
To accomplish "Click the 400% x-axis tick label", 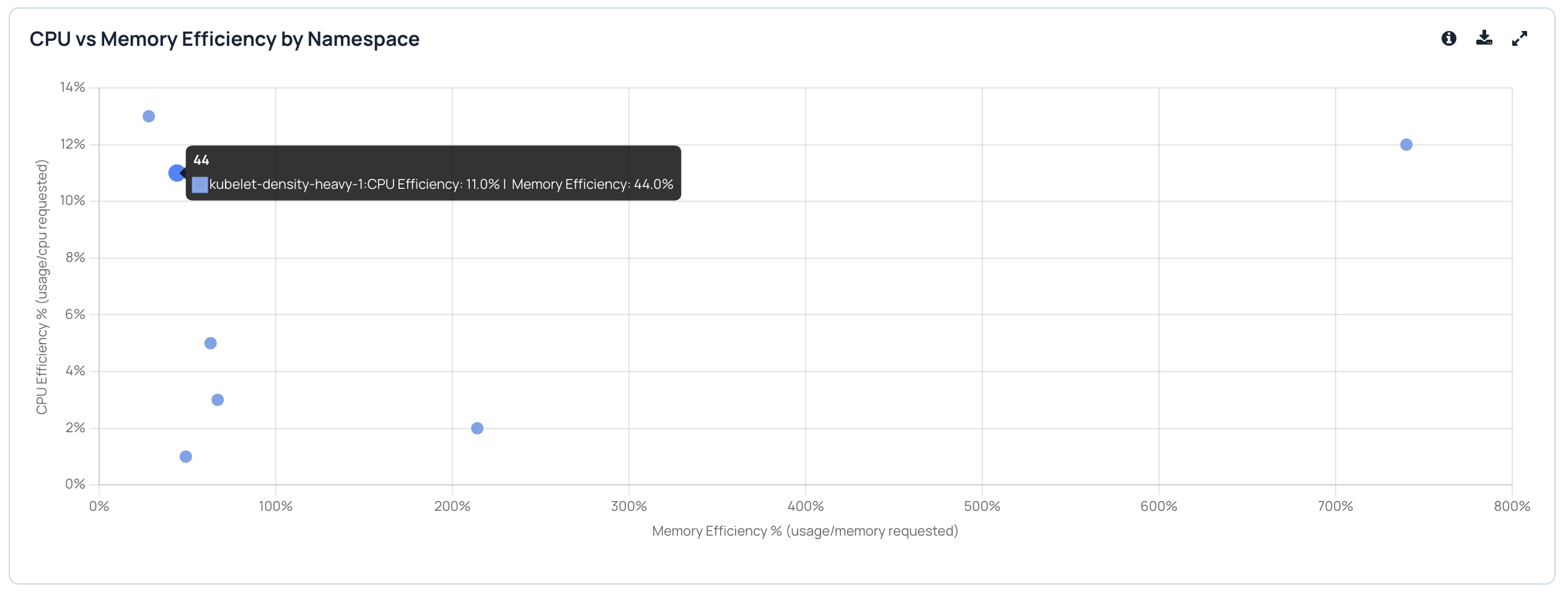I will [805, 507].
